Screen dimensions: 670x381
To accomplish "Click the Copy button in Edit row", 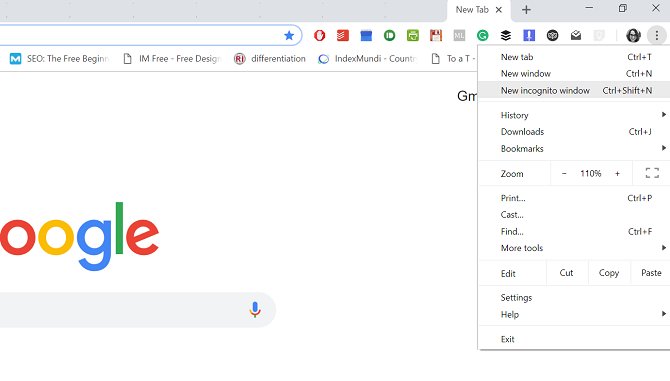I will (609, 273).
